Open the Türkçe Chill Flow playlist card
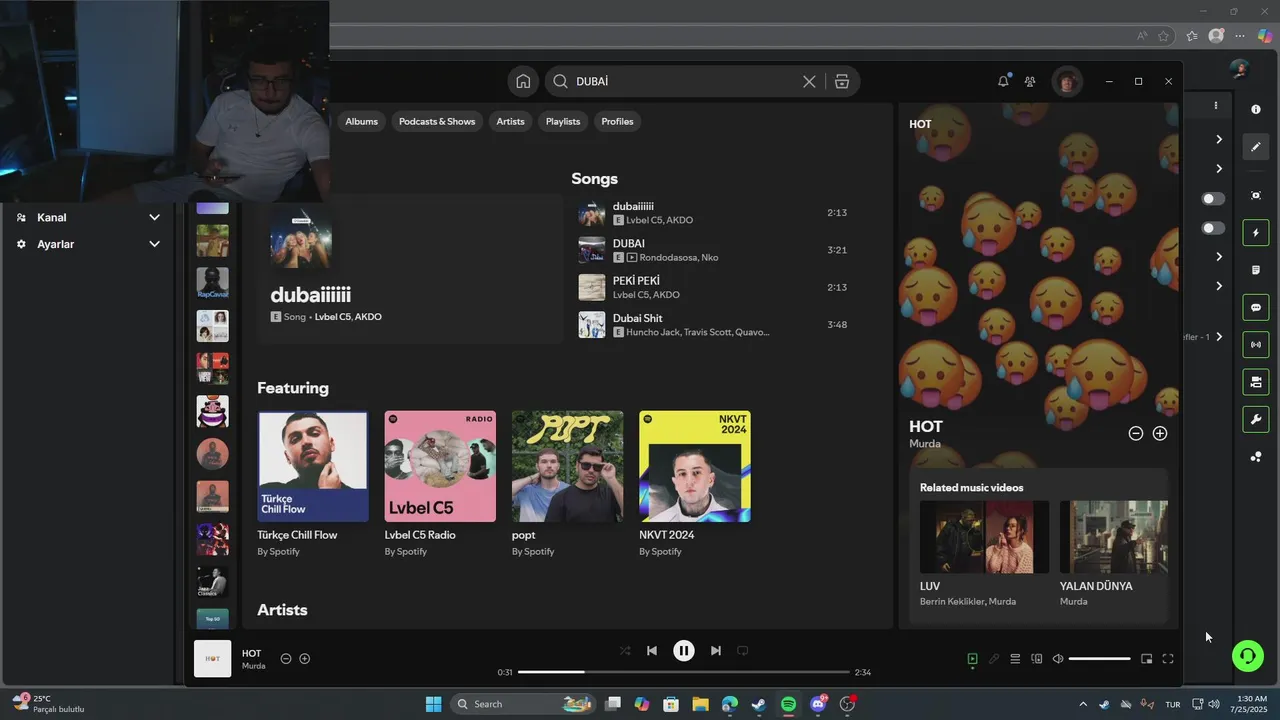1280x720 pixels. click(313, 484)
